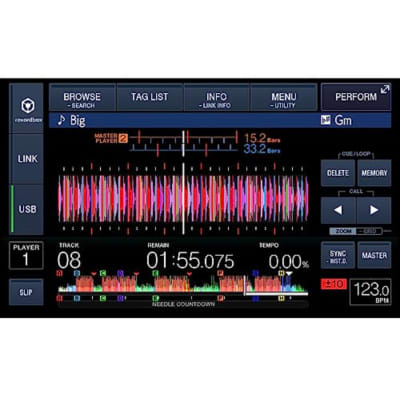
Task: Call the next cue with right arrow
Action: click(x=374, y=210)
